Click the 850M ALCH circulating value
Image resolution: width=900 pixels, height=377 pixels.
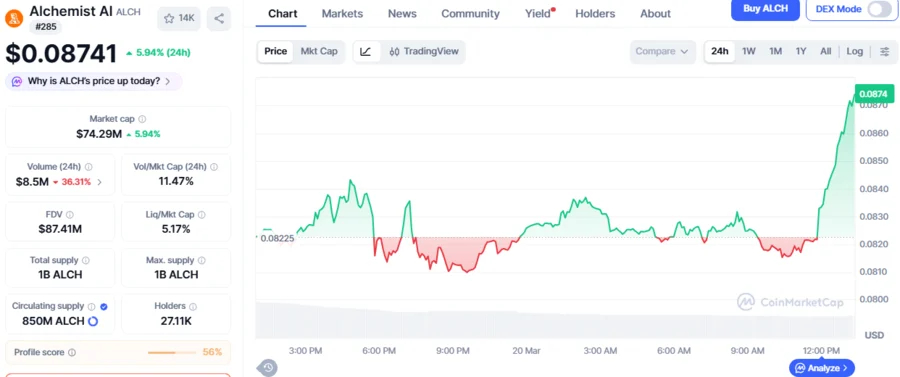[53, 321]
